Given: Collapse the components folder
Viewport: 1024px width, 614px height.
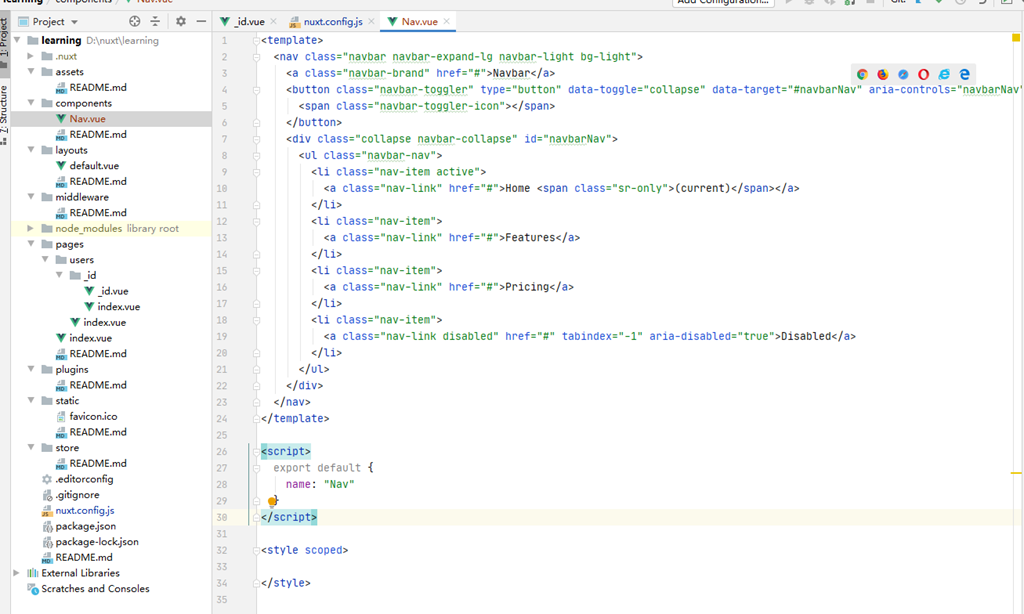Looking at the screenshot, I should [x=31, y=103].
